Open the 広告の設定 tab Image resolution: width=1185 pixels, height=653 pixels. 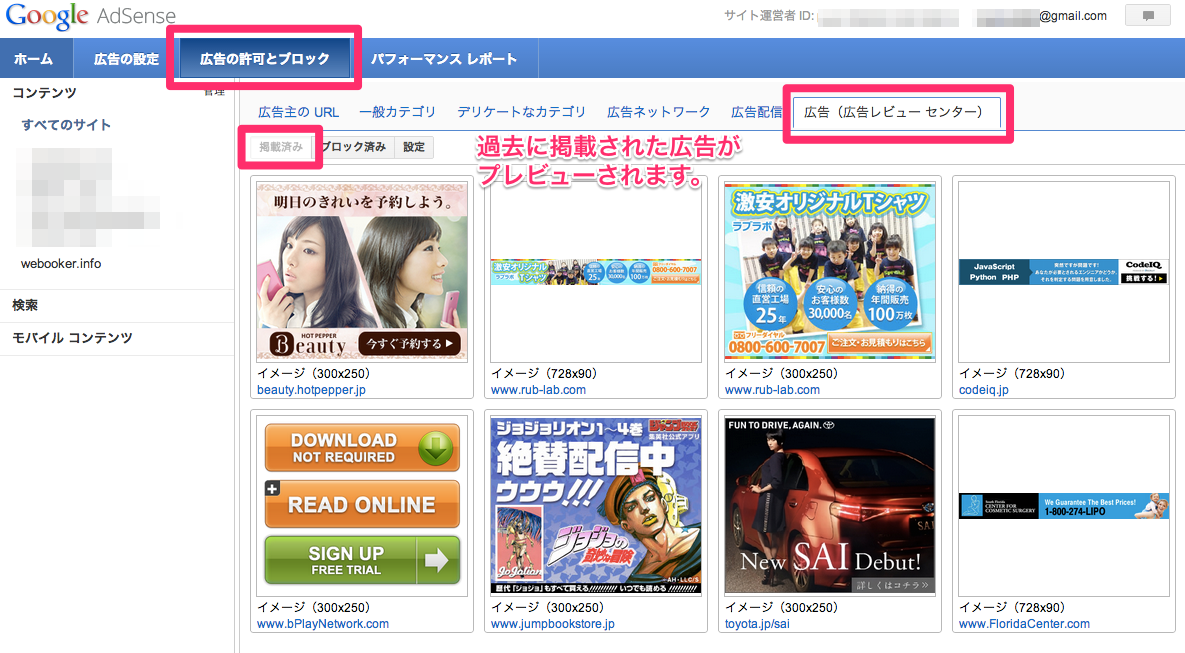pos(126,59)
